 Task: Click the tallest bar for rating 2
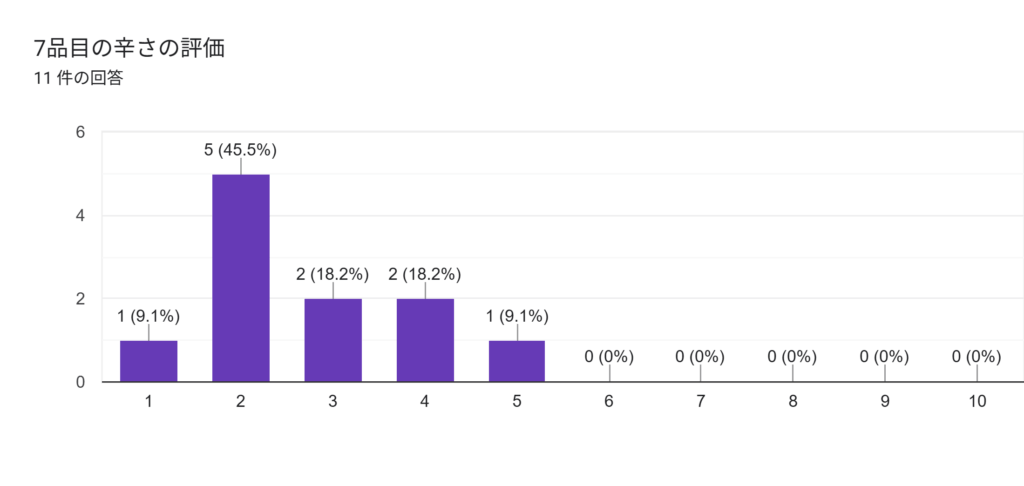point(241,278)
